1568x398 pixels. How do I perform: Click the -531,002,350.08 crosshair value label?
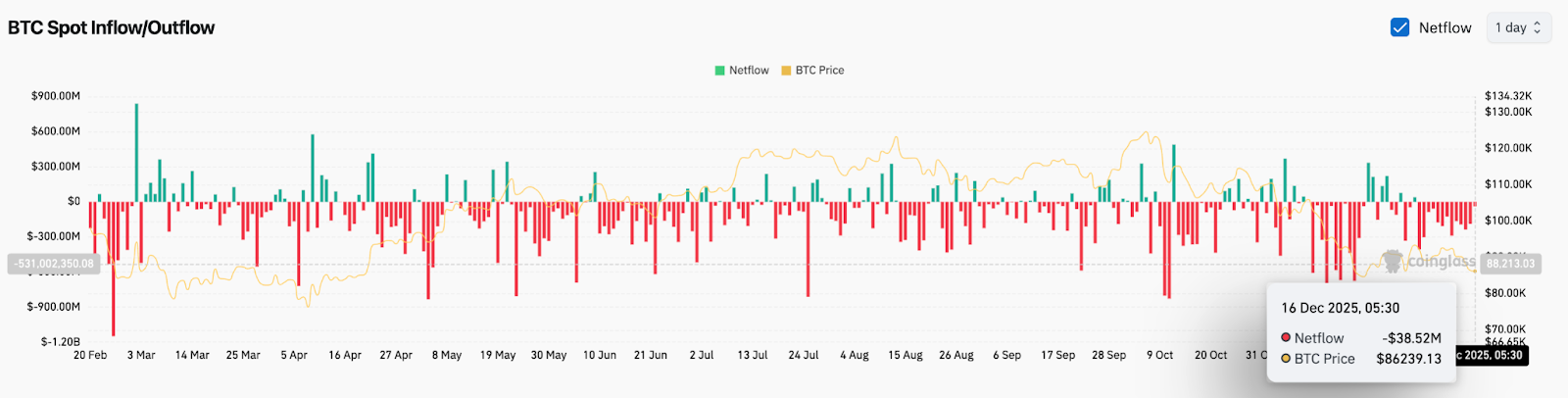point(54,264)
